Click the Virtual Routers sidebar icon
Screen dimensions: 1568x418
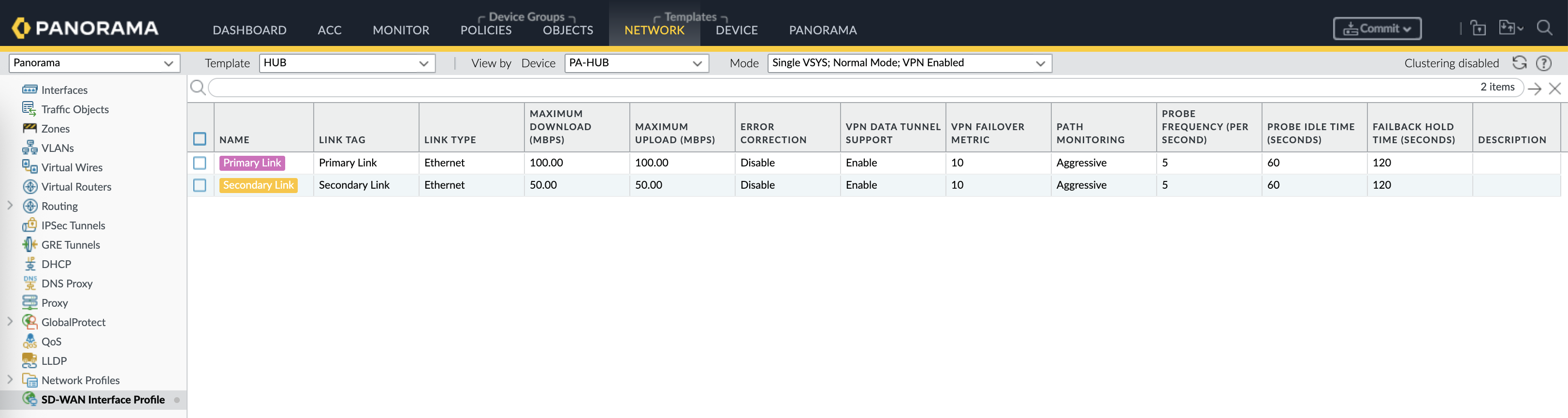29,187
